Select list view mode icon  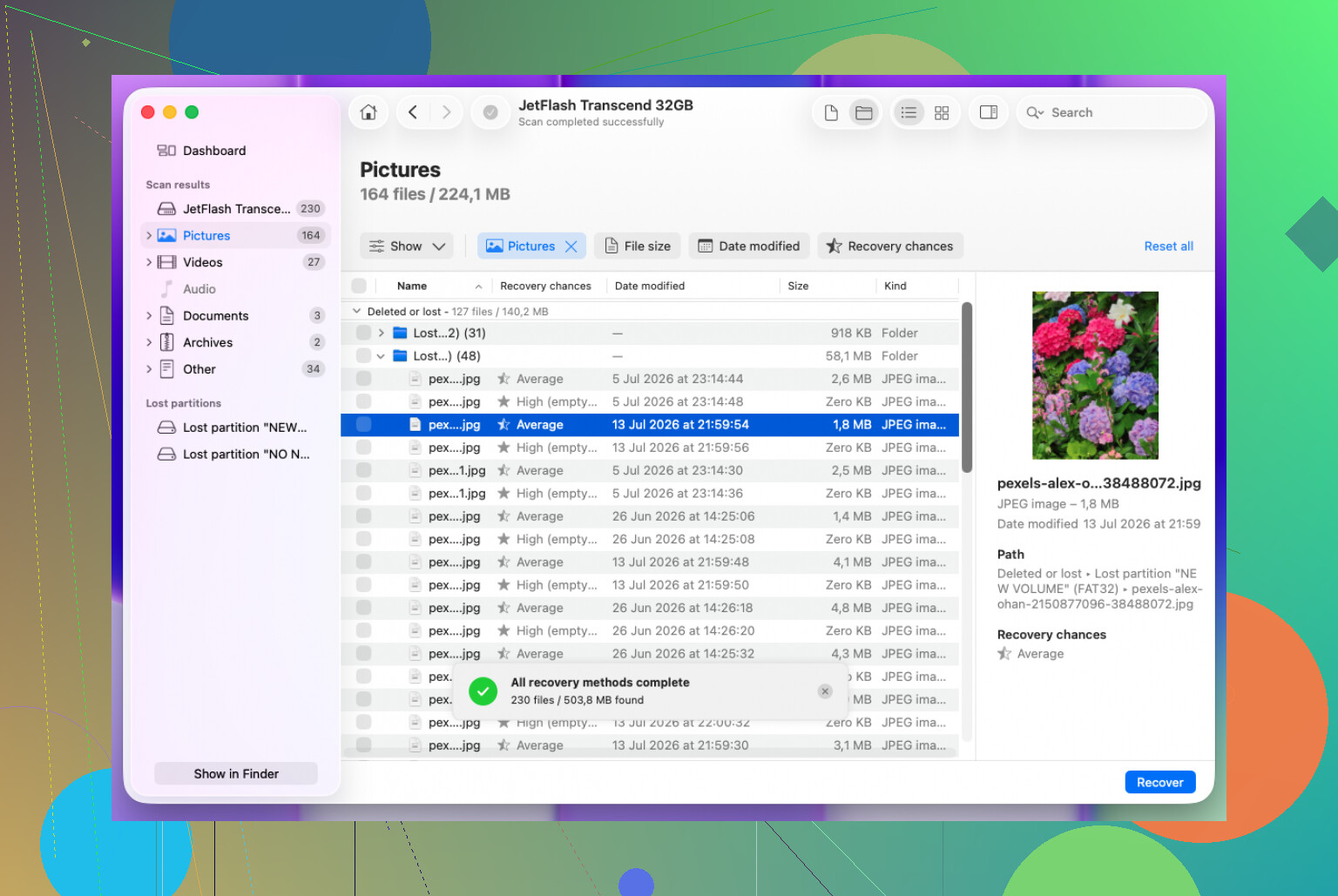click(x=909, y=112)
